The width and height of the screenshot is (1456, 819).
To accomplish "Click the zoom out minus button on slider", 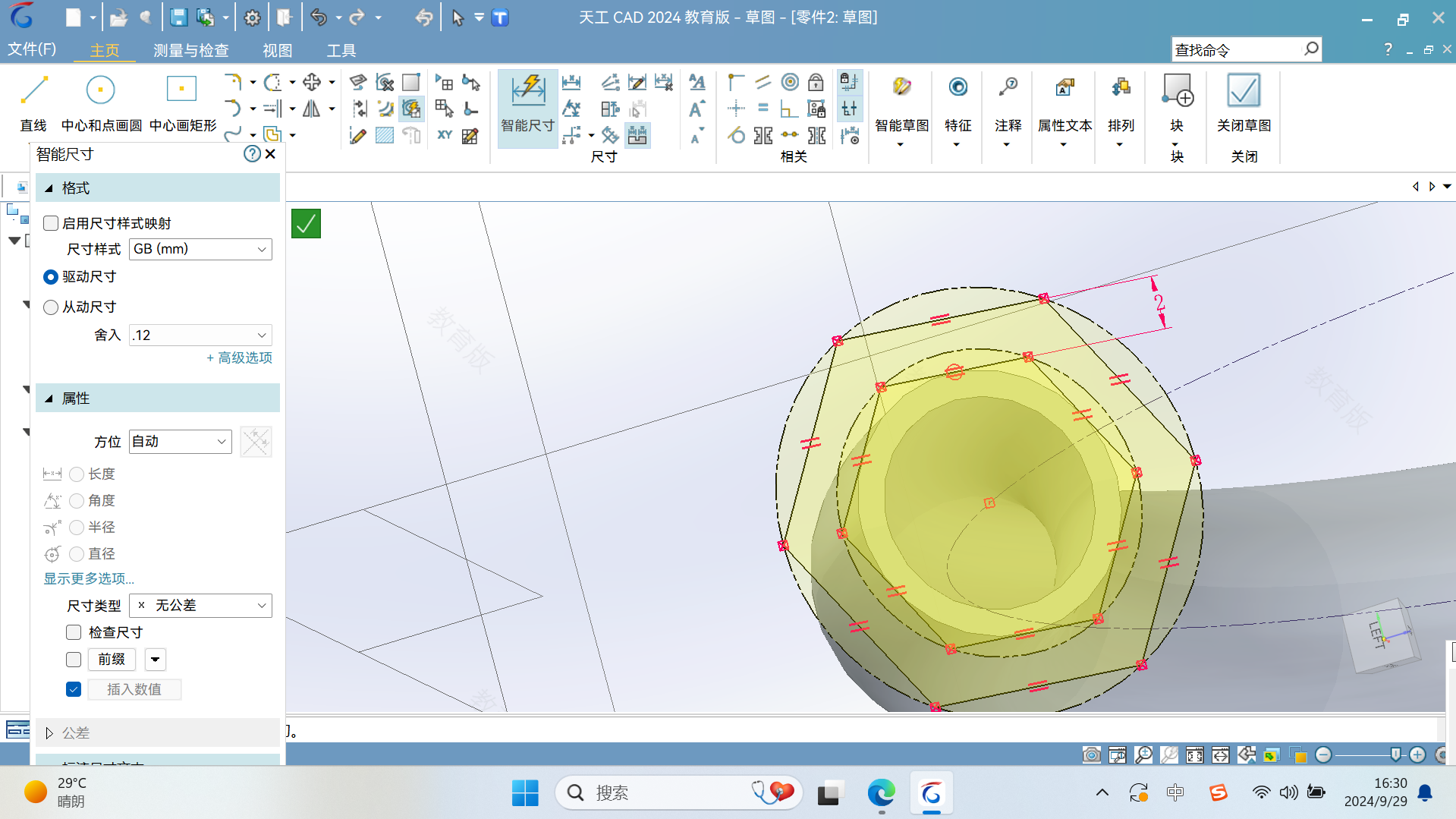I will click(1323, 754).
